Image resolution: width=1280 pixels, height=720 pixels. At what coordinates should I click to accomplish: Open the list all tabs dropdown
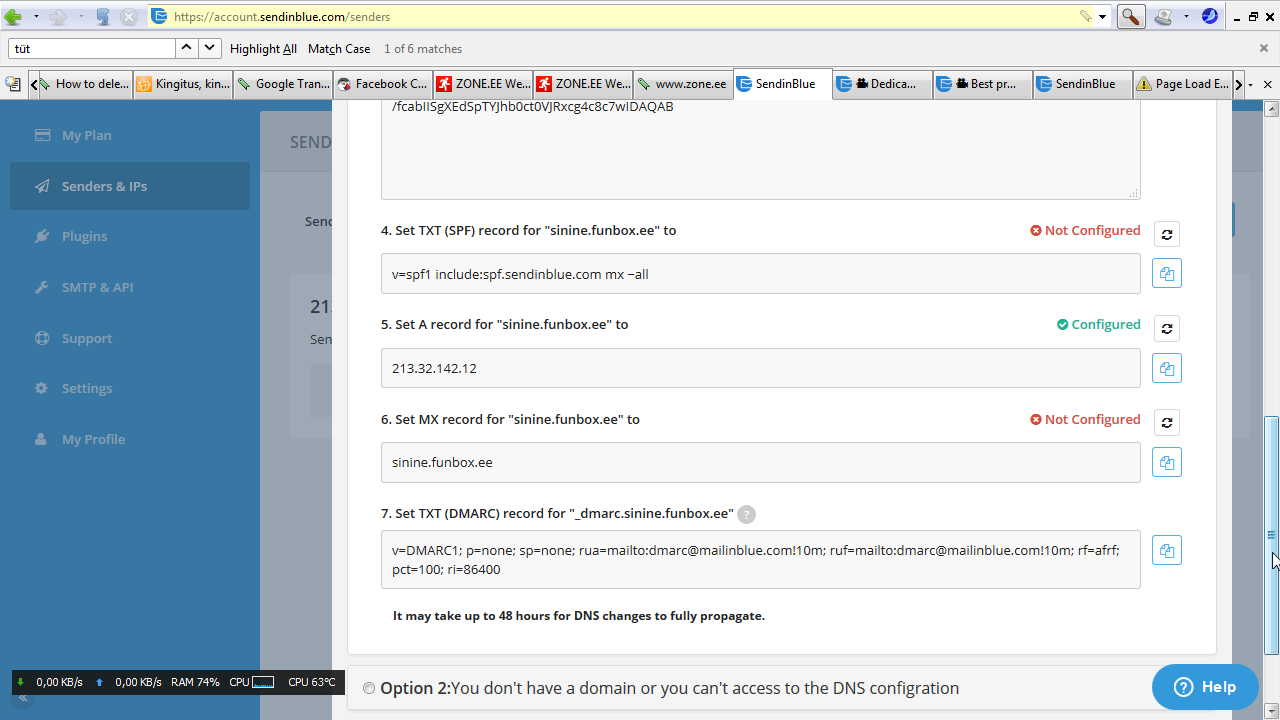pyautogui.click(x=1251, y=85)
